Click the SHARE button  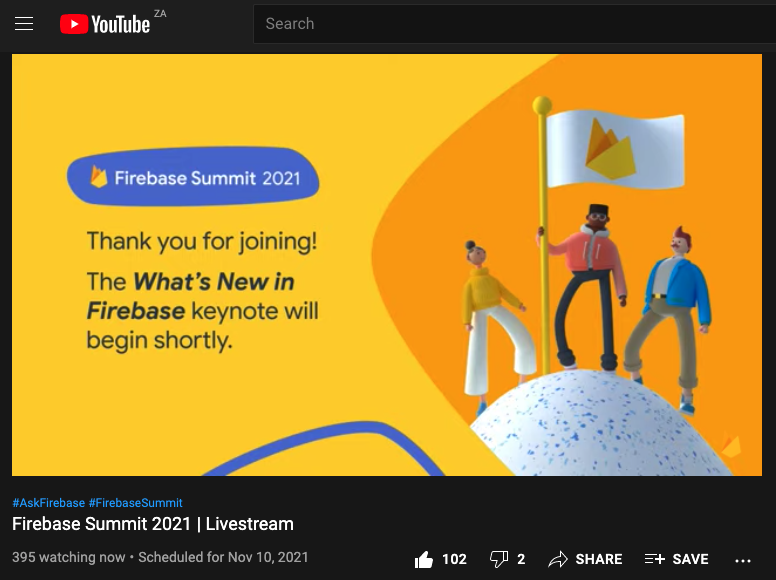pyautogui.click(x=585, y=559)
